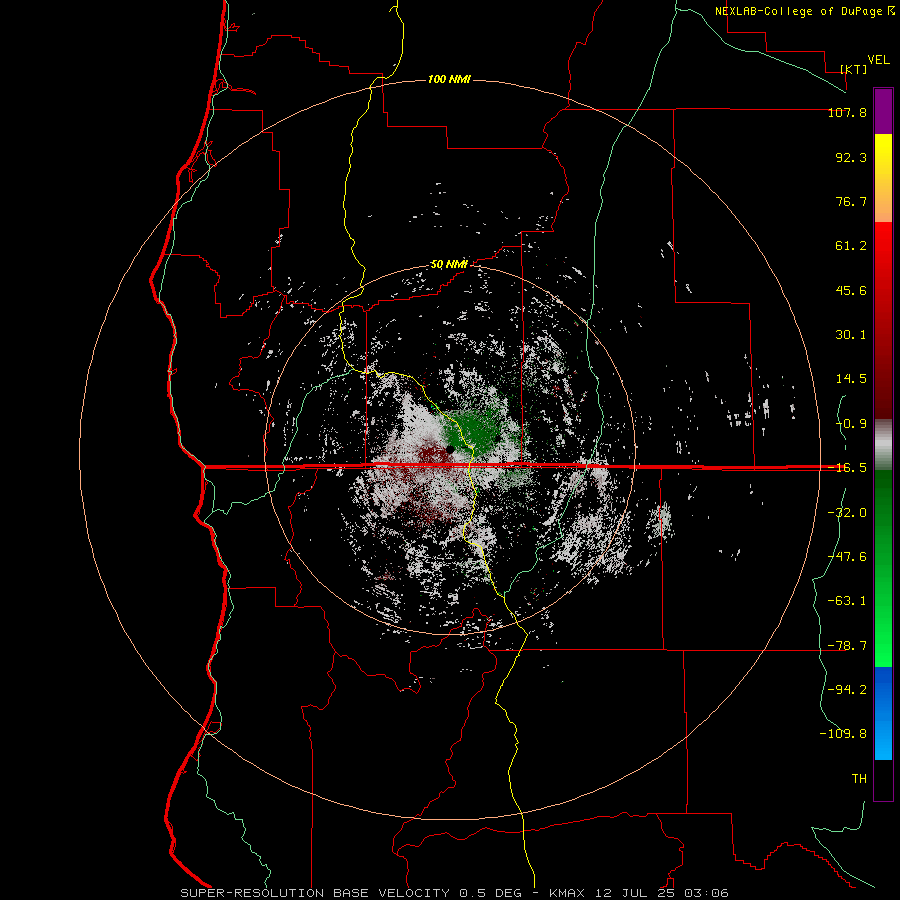
Task: Pick the black TH segment of color bar
Action: [x=883, y=780]
